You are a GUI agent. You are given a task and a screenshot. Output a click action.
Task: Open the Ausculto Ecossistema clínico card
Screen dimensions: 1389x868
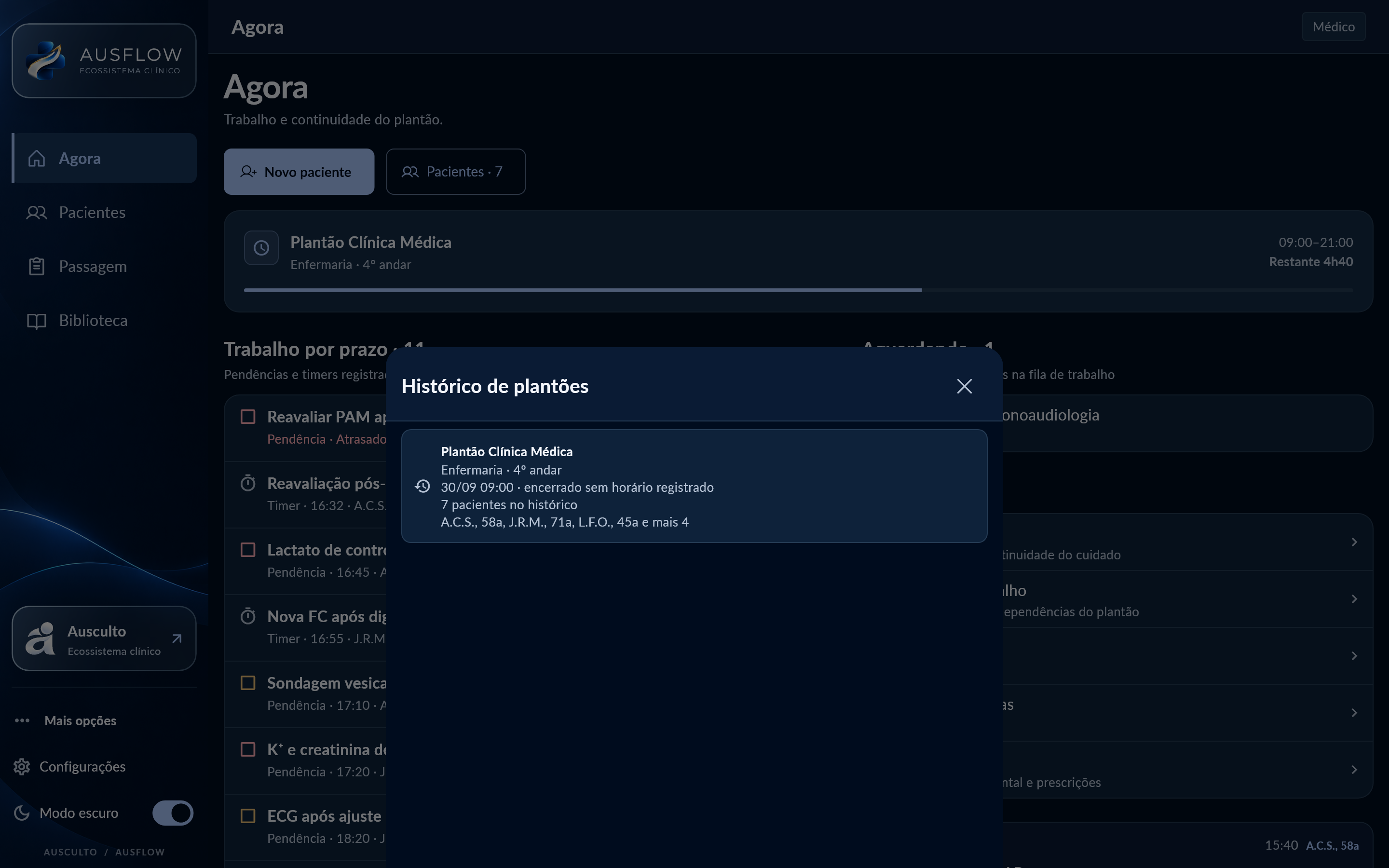[x=104, y=638]
